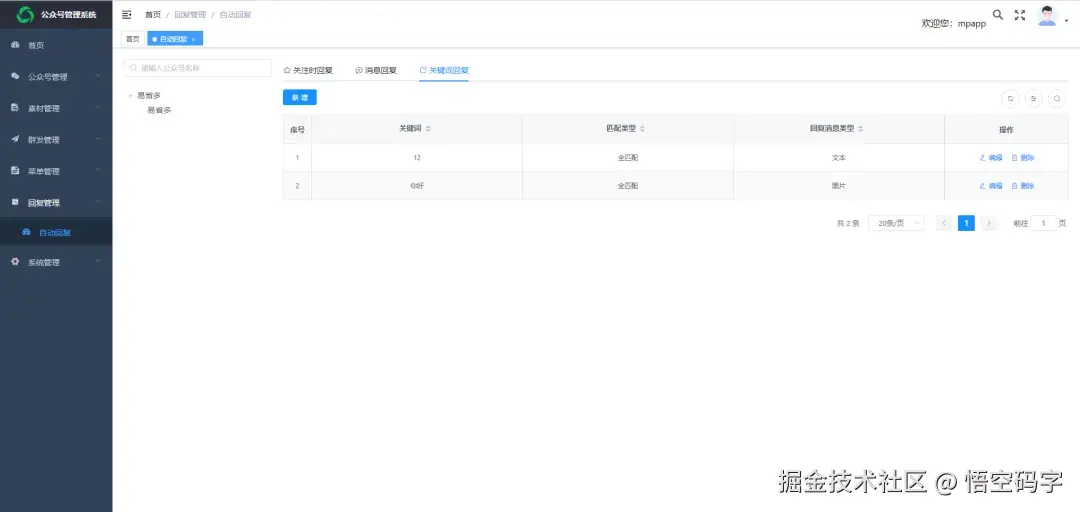Open user dropdown caret beside avatar

coord(1067,21)
